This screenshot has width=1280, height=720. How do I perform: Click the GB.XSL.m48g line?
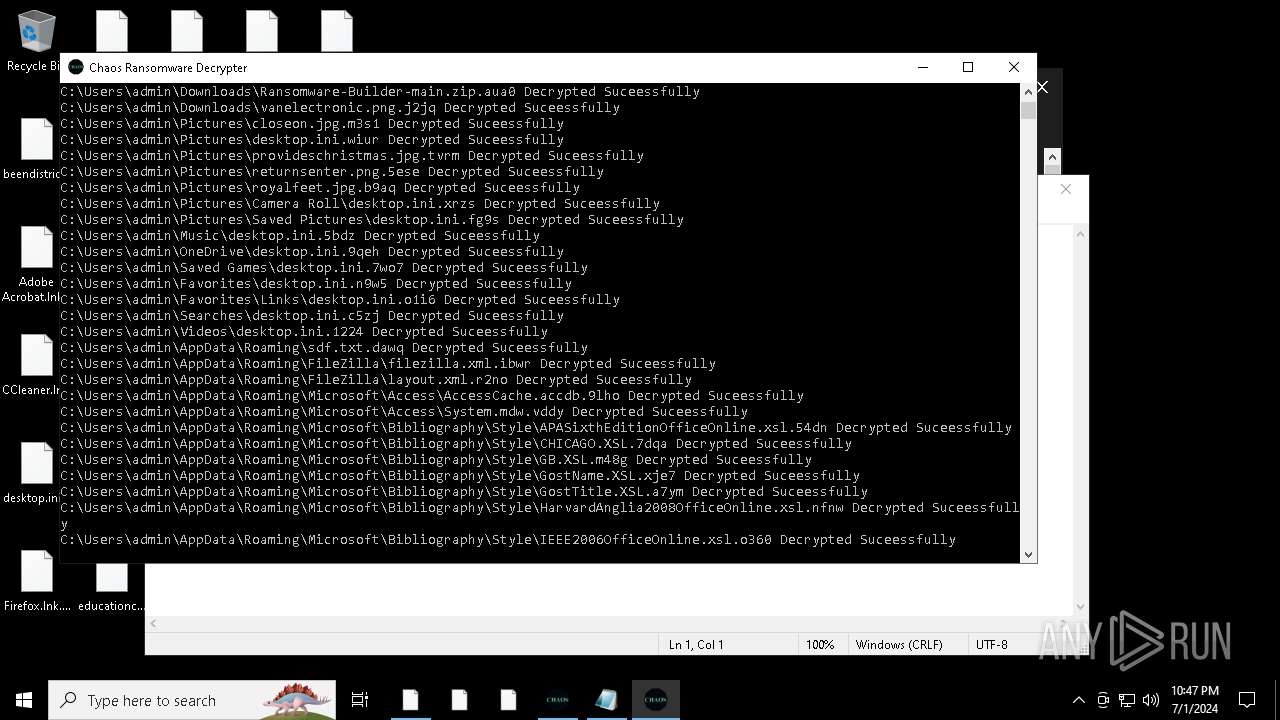pyautogui.click(x=436, y=459)
